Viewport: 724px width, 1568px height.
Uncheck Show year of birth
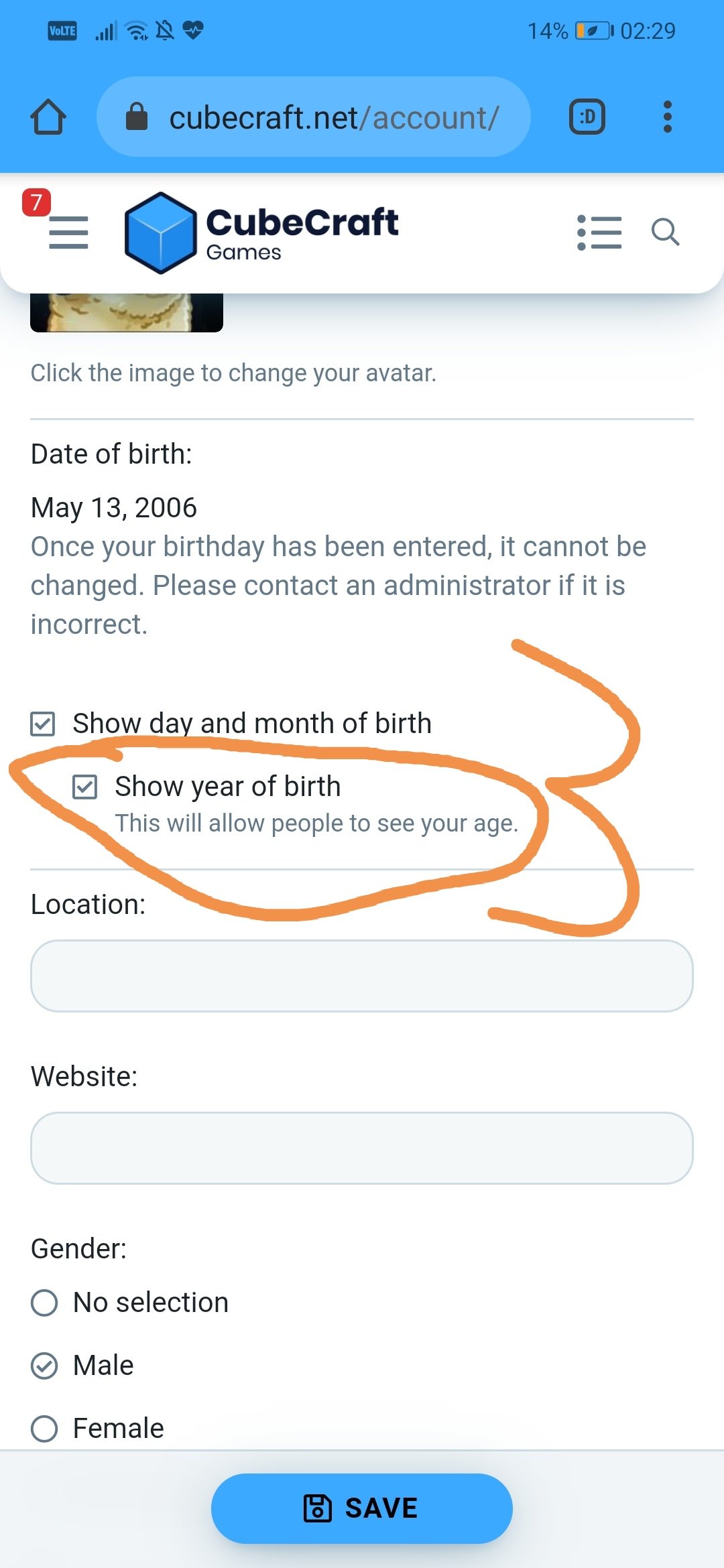pos(85,787)
